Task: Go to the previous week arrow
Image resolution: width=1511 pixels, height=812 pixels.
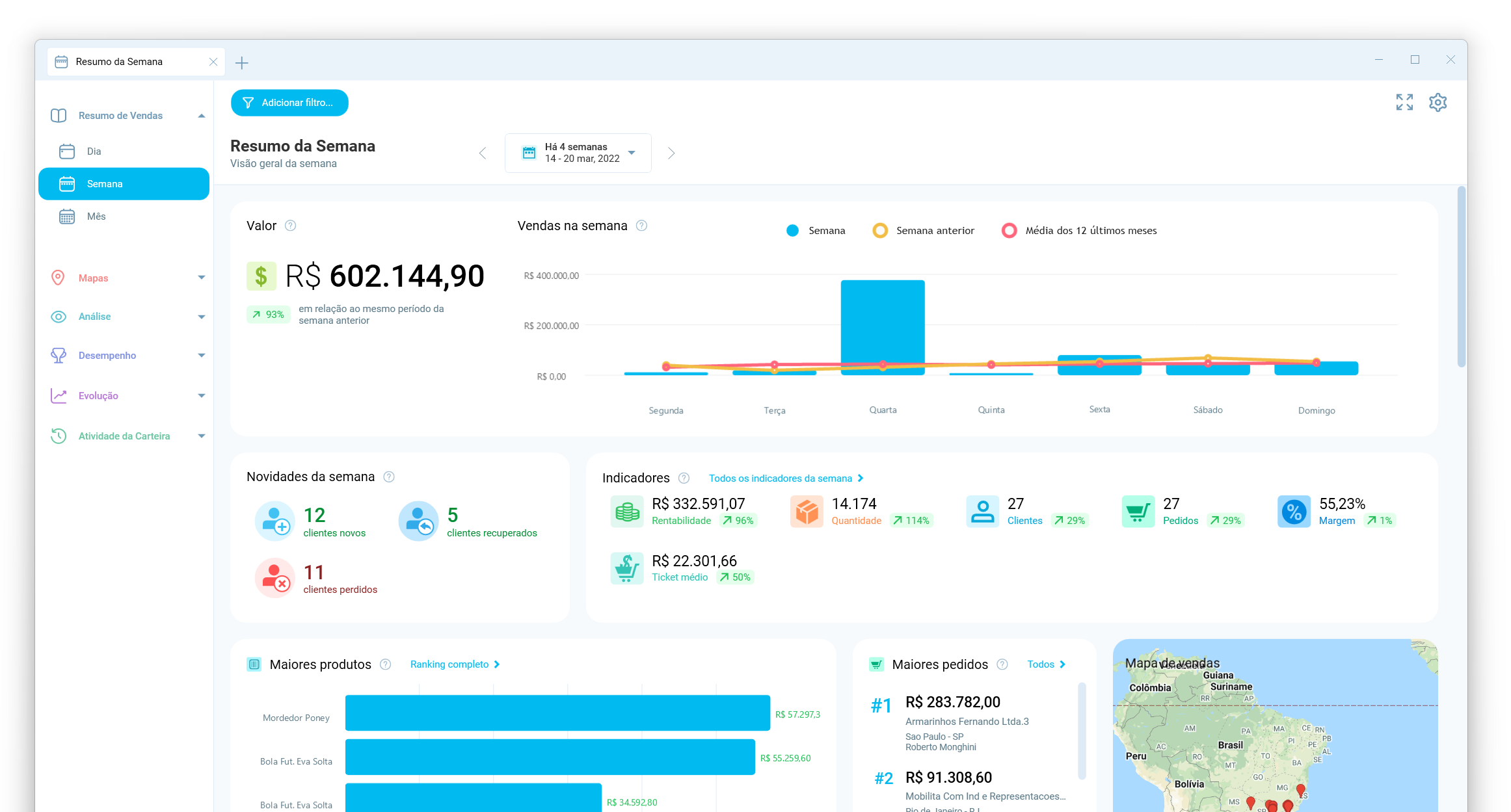Action: tap(483, 153)
